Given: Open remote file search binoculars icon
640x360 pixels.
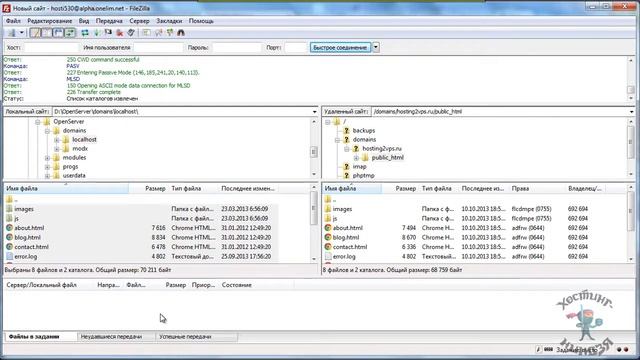Looking at the screenshot, I should point(181,33).
